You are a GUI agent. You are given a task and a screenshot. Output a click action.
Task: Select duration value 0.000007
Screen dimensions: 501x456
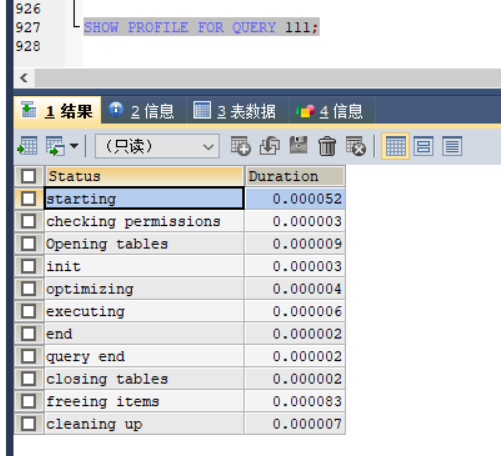(x=295, y=424)
